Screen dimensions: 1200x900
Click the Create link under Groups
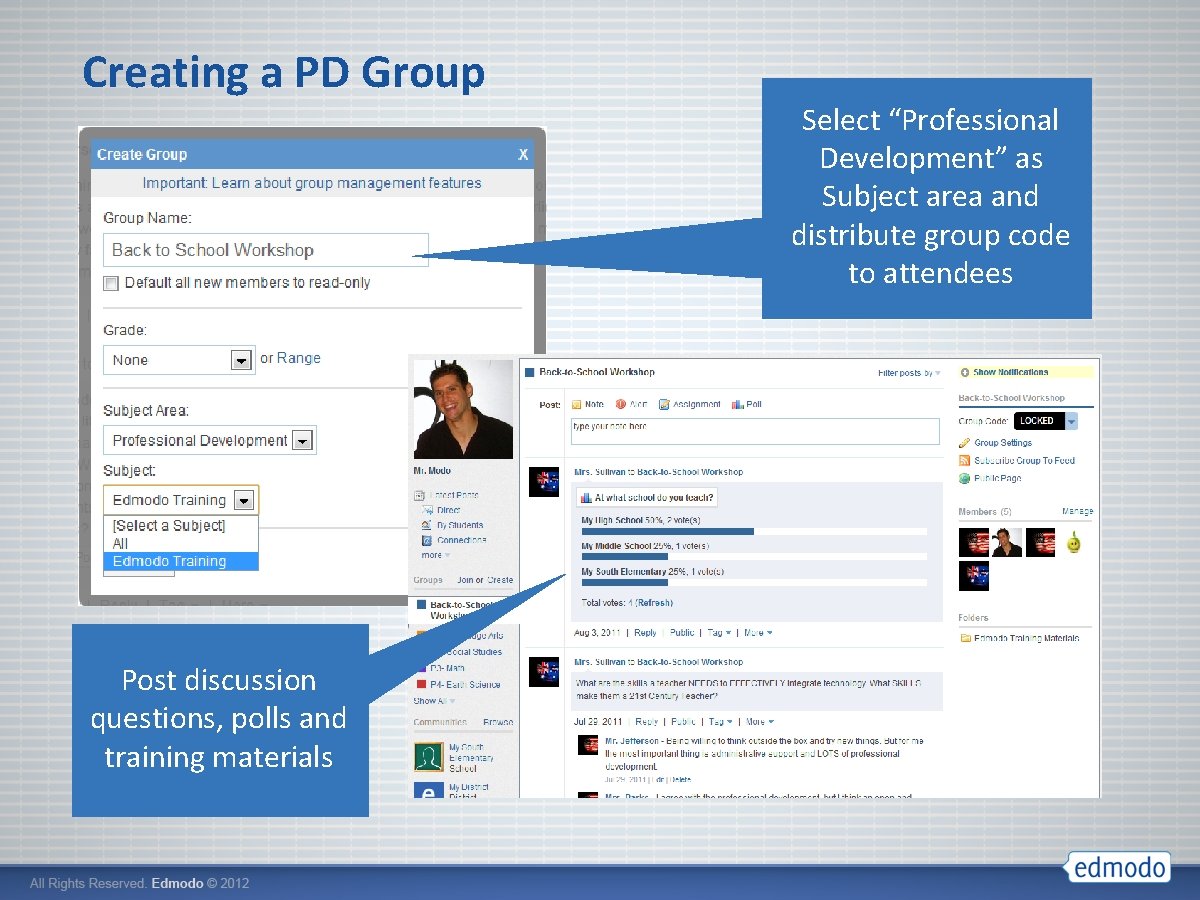tap(500, 580)
